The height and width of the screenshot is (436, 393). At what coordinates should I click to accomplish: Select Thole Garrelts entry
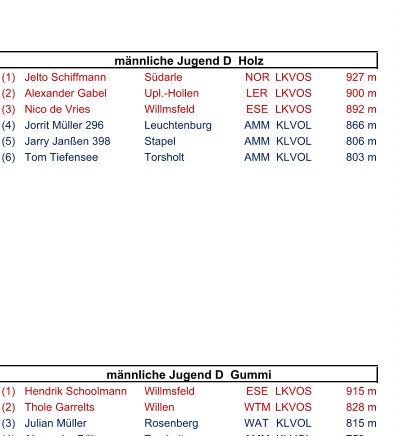point(59,407)
